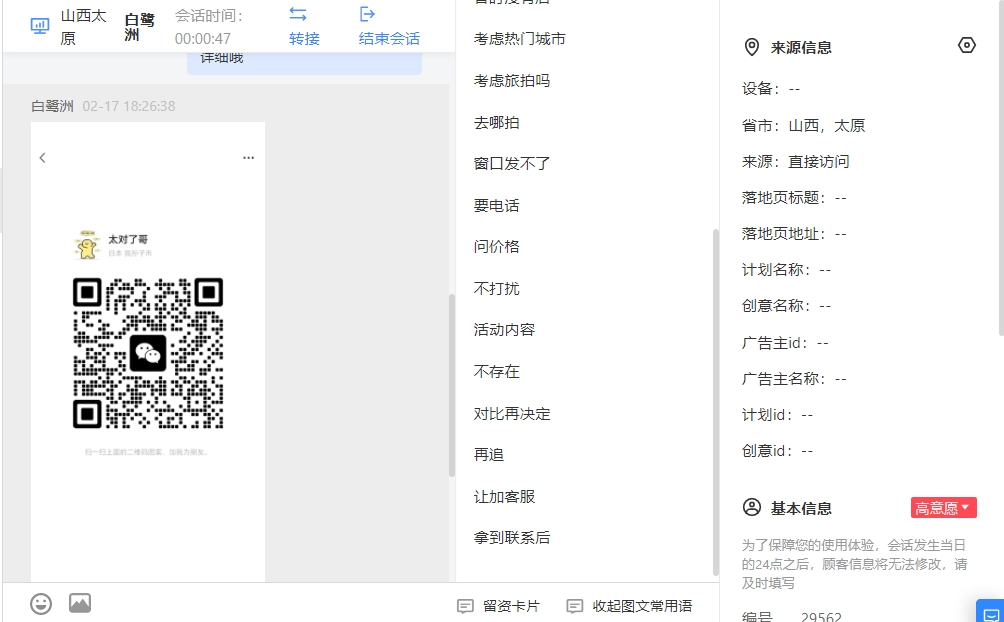Select the quick phrase 让加客服
This screenshot has width=1004, height=622.
[504, 496]
